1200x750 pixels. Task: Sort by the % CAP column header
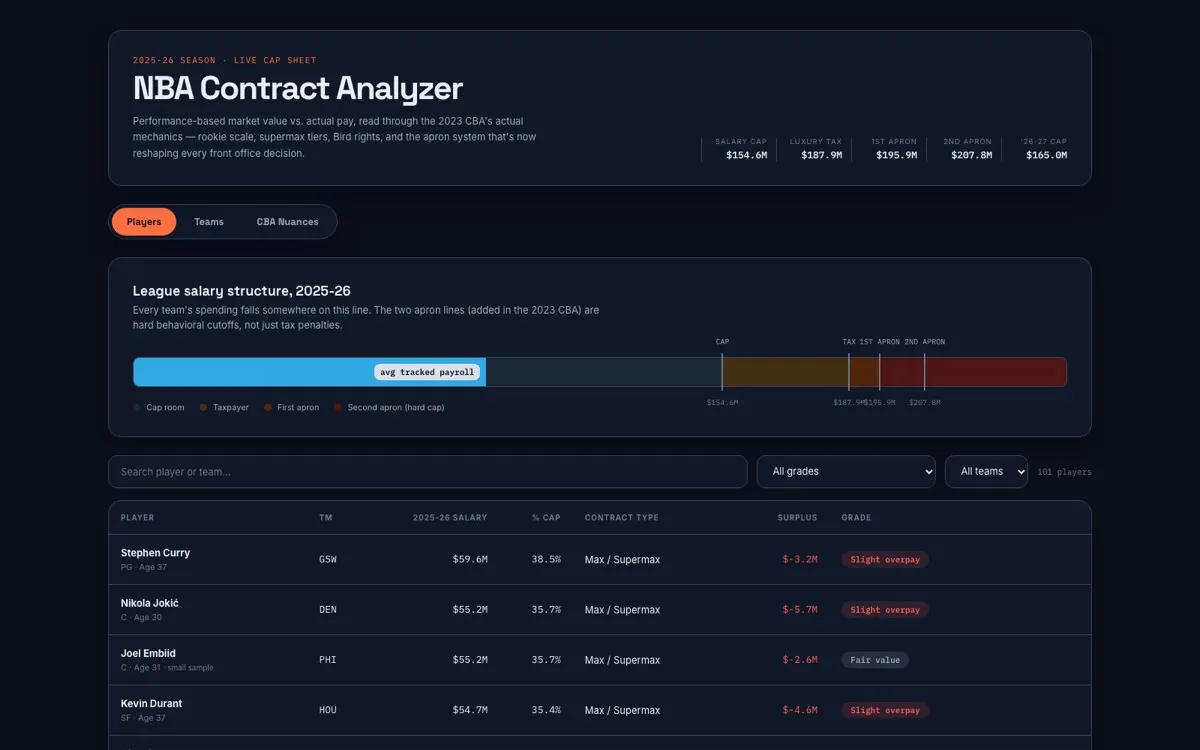(546, 518)
